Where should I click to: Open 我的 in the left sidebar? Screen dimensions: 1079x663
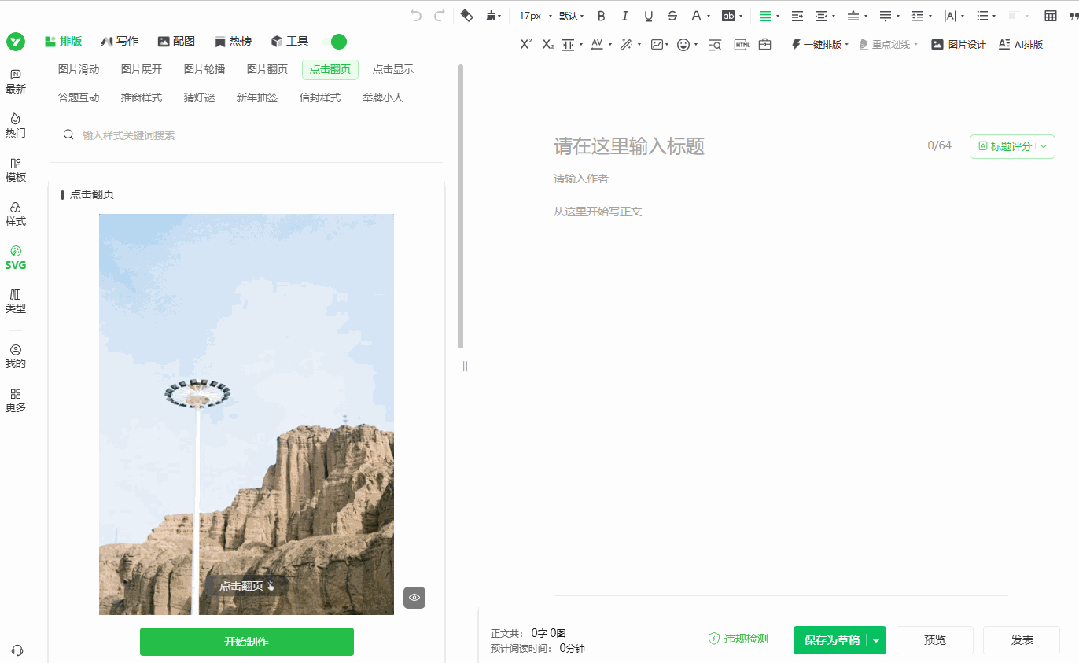[15, 357]
